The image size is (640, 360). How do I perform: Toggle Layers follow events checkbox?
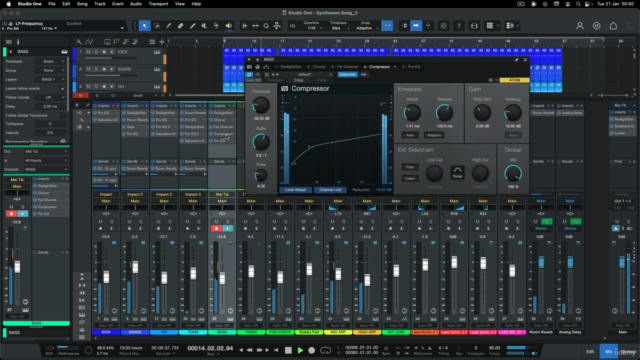pos(62,88)
